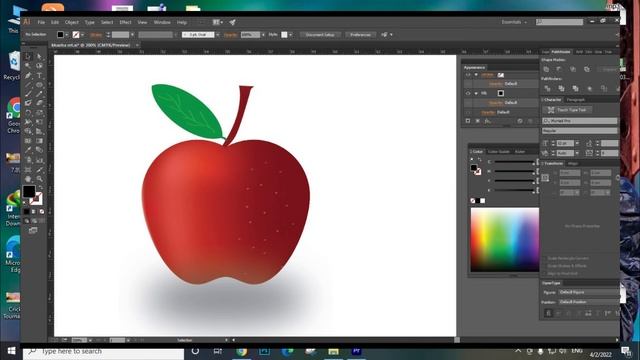Select the Paintbrush tool

[x=28, y=94]
